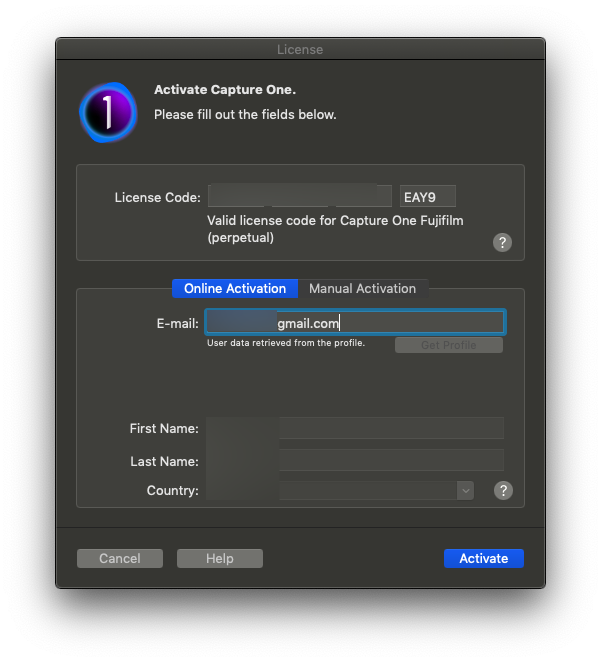Click the Get Profile button
The height and width of the screenshot is (662, 601).
pyautogui.click(x=449, y=345)
